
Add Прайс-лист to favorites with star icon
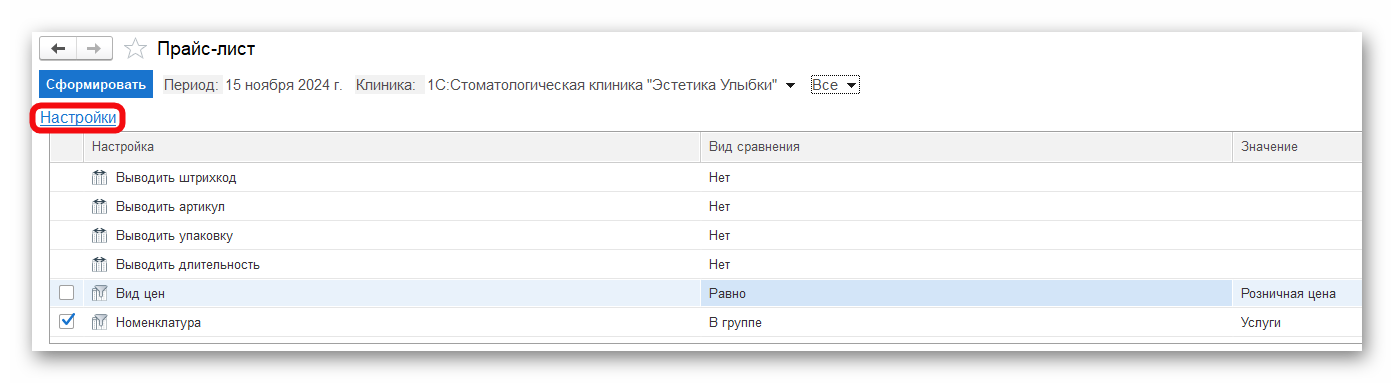[x=135, y=48]
